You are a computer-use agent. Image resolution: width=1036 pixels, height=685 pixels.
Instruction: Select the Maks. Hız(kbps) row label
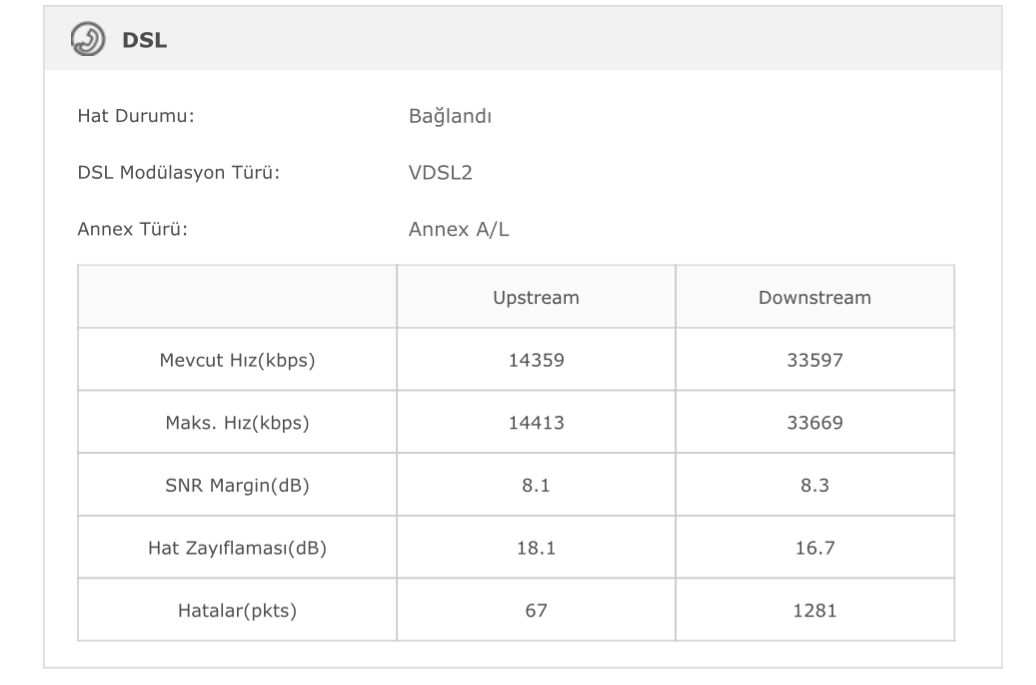click(x=237, y=423)
